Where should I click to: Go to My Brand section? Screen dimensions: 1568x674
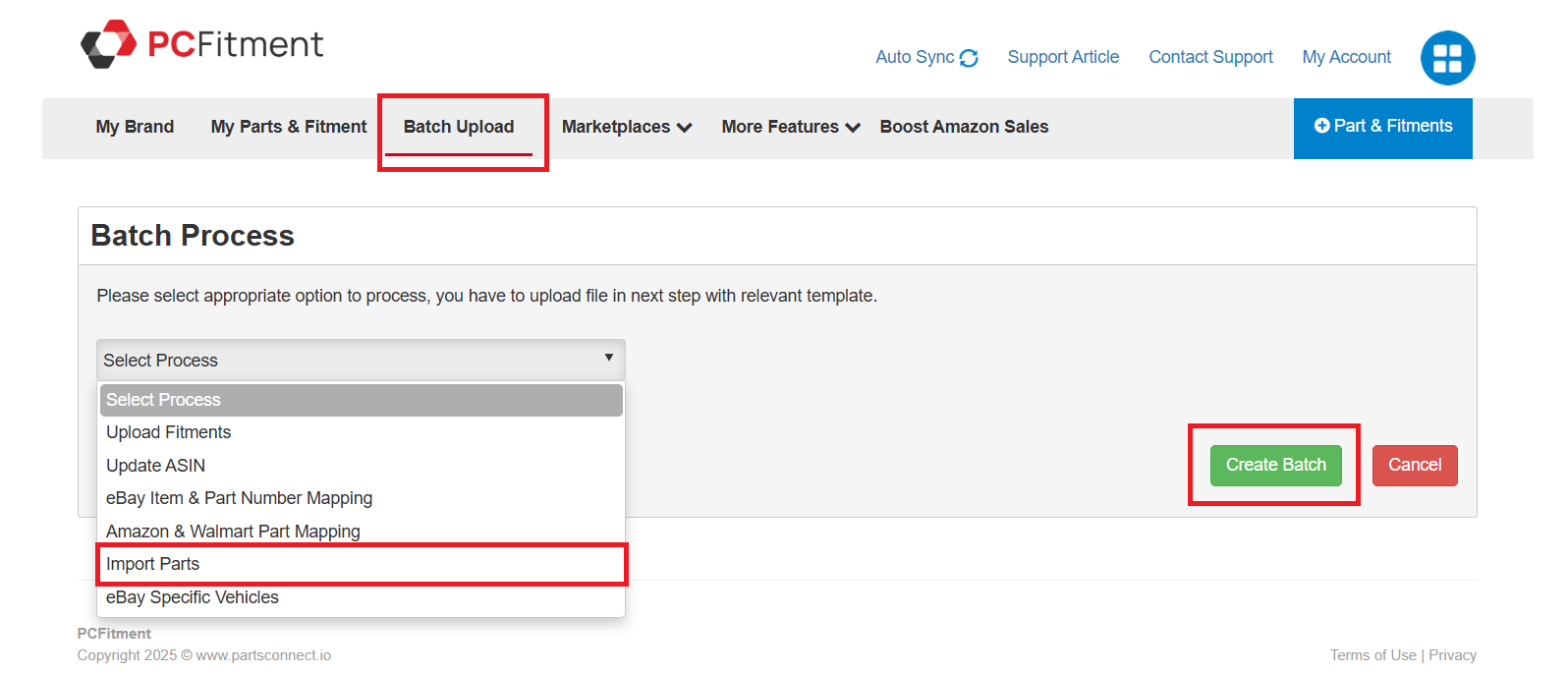click(135, 126)
